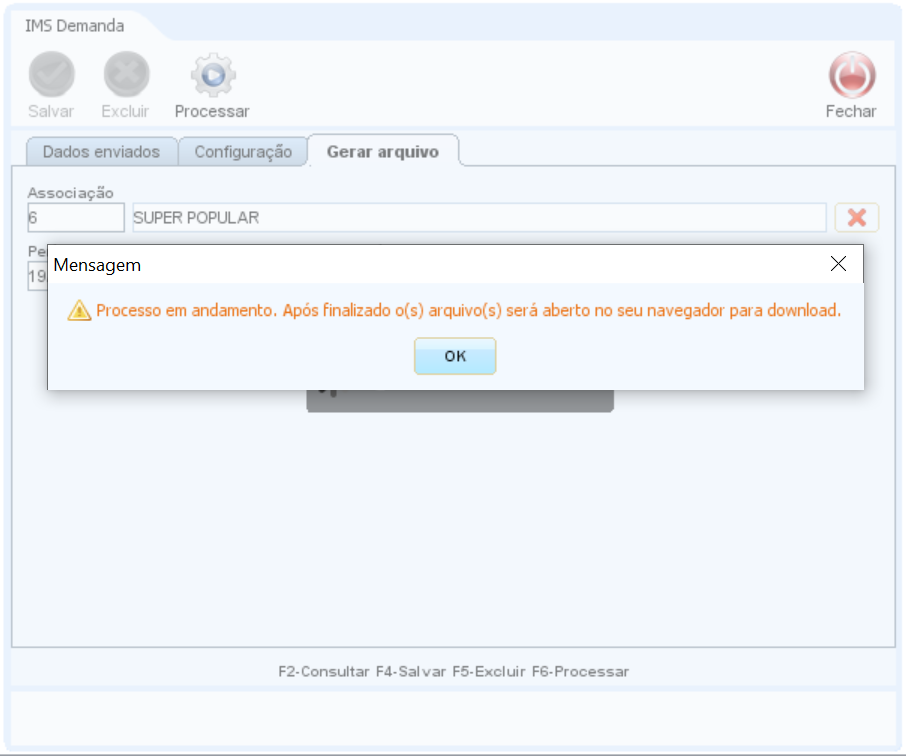Close the Mensagem dialog with X
The height and width of the screenshot is (756, 906).
pos(838,264)
